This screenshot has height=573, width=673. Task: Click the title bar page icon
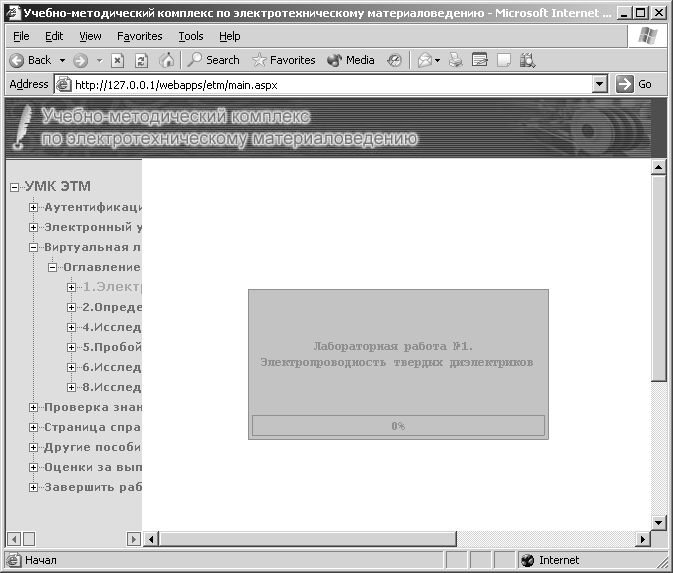tap(13, 12)
